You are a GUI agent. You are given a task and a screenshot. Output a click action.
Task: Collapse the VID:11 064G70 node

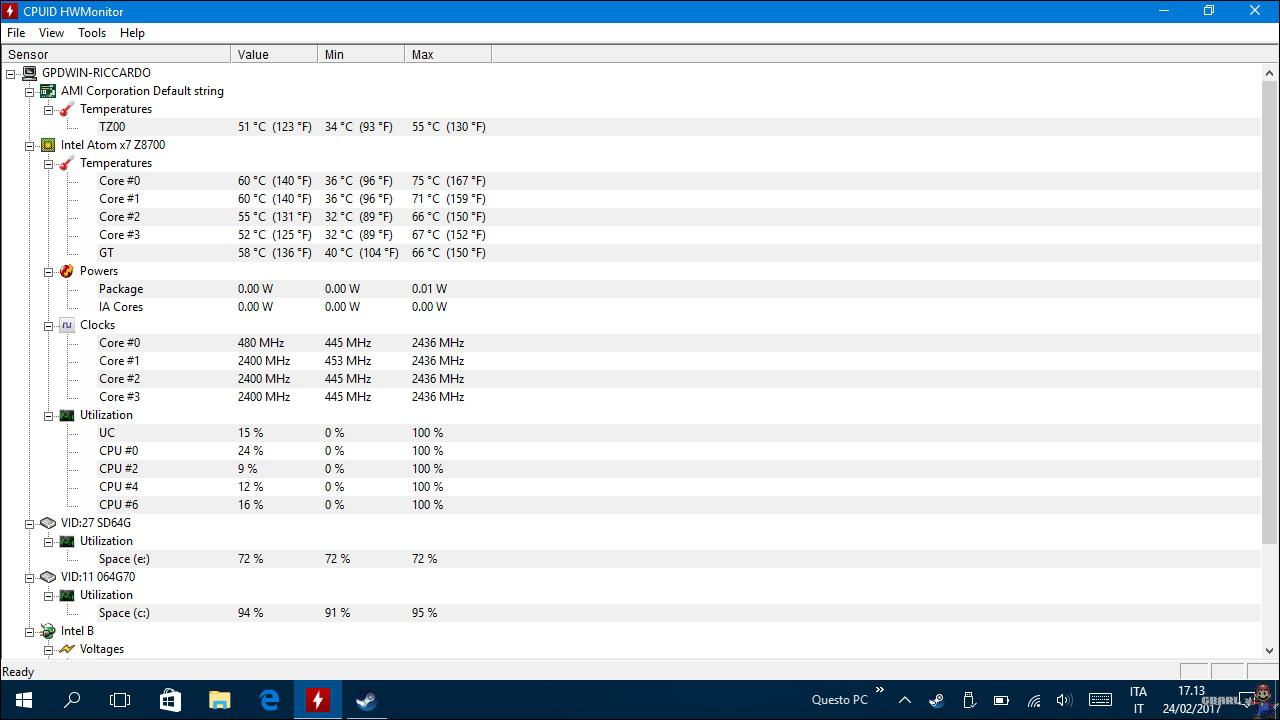tap(30, 577)
